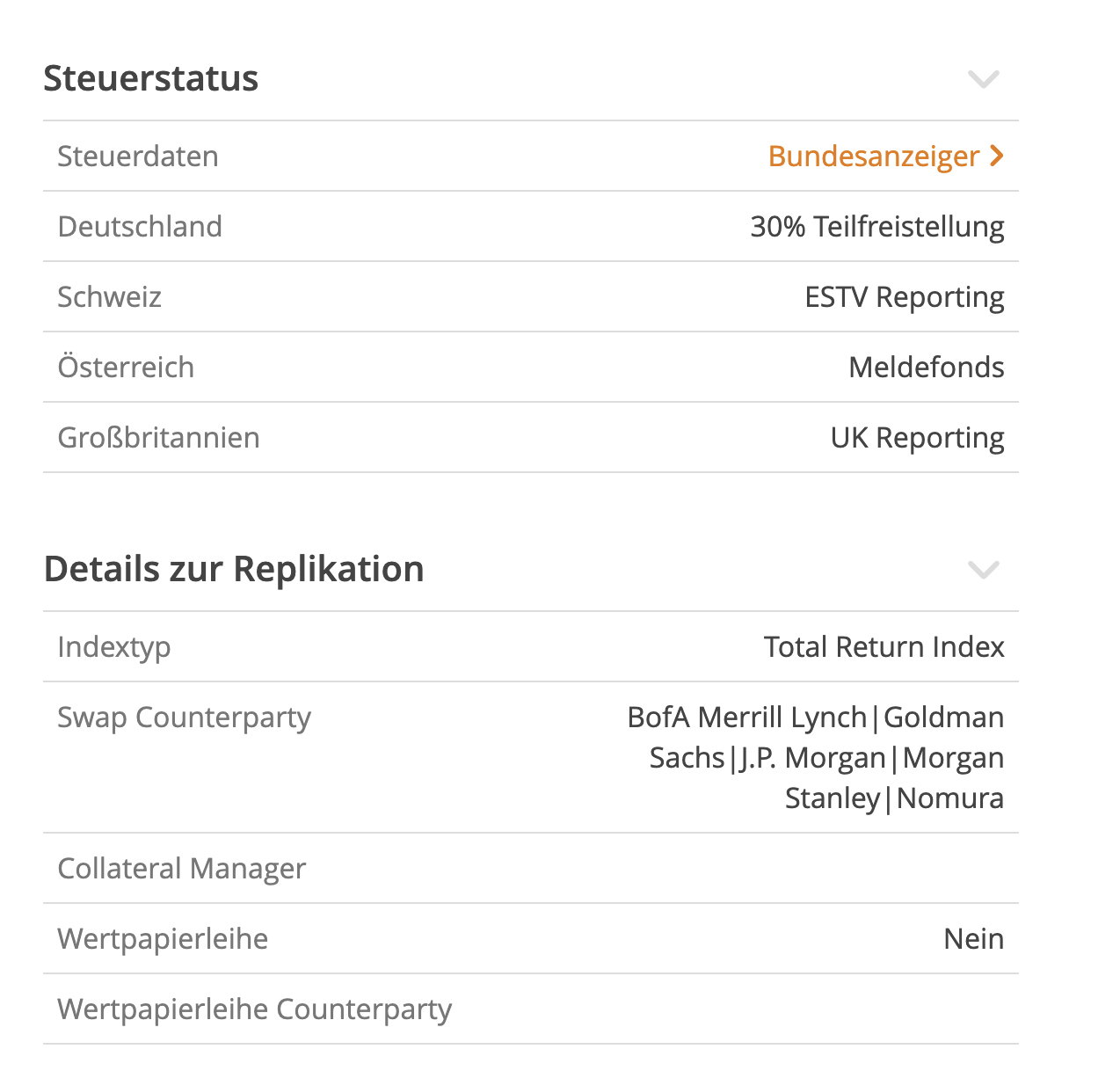Screen dimensions: 1120x1071
Task: Click the UK Reporting value
Action: [917, 438]
